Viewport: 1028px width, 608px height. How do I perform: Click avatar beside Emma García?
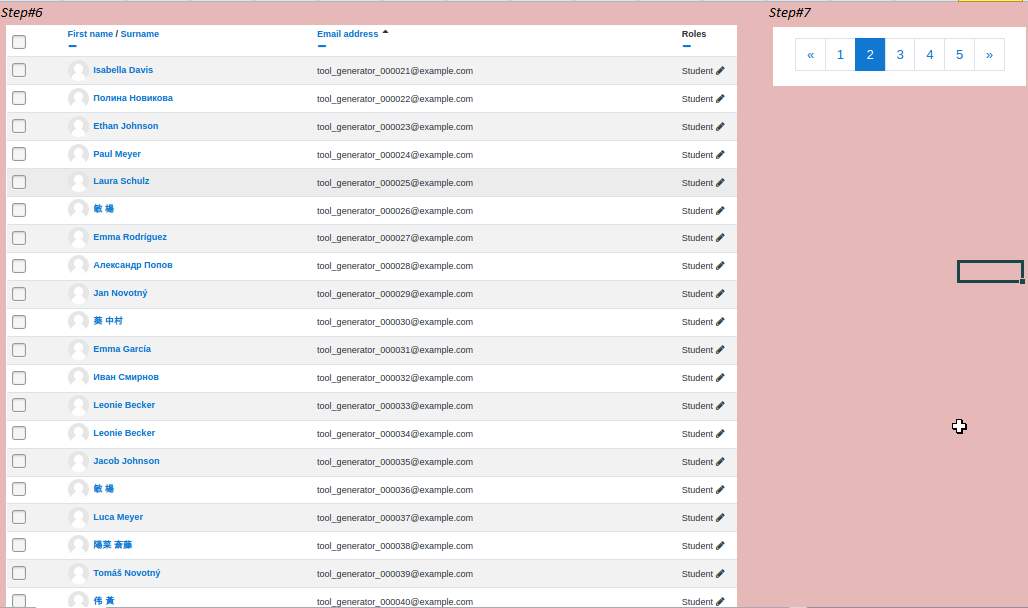pyautogui.click(x=78, y=349)
